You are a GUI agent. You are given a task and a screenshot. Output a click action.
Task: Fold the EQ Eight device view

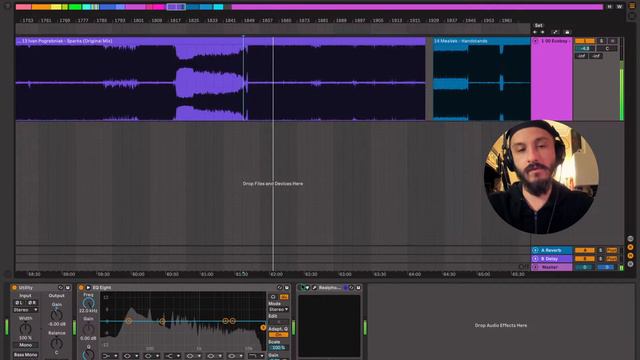[x=88, y=288]
